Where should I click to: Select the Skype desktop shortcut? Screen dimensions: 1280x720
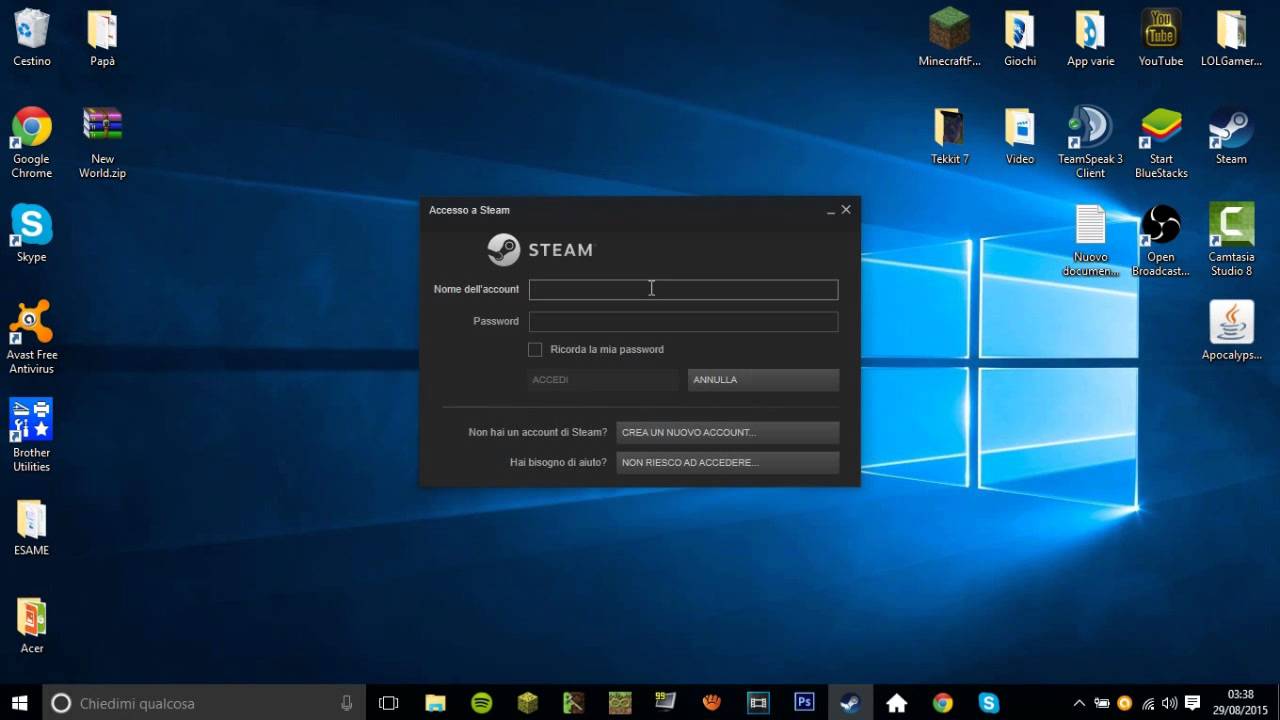pyautogui.click(x=32, y=234)
